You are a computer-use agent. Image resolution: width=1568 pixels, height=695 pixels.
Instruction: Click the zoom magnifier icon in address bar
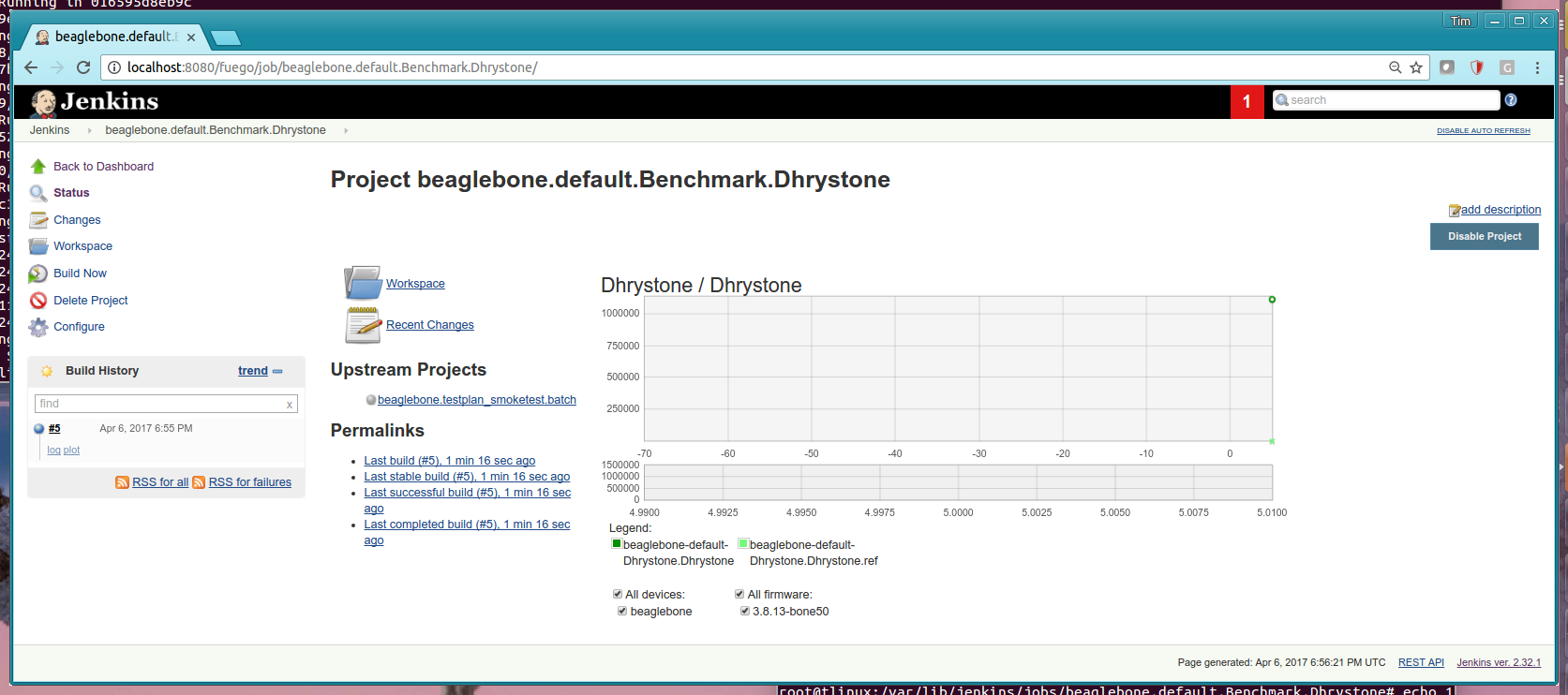[1396, 67]
